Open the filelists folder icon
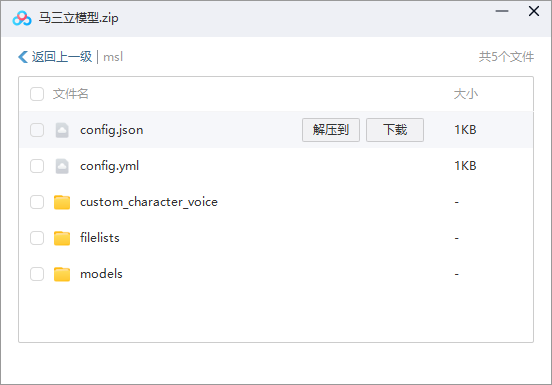The width and height of the screenshot is (552, 385). click(x=62, y=238)
